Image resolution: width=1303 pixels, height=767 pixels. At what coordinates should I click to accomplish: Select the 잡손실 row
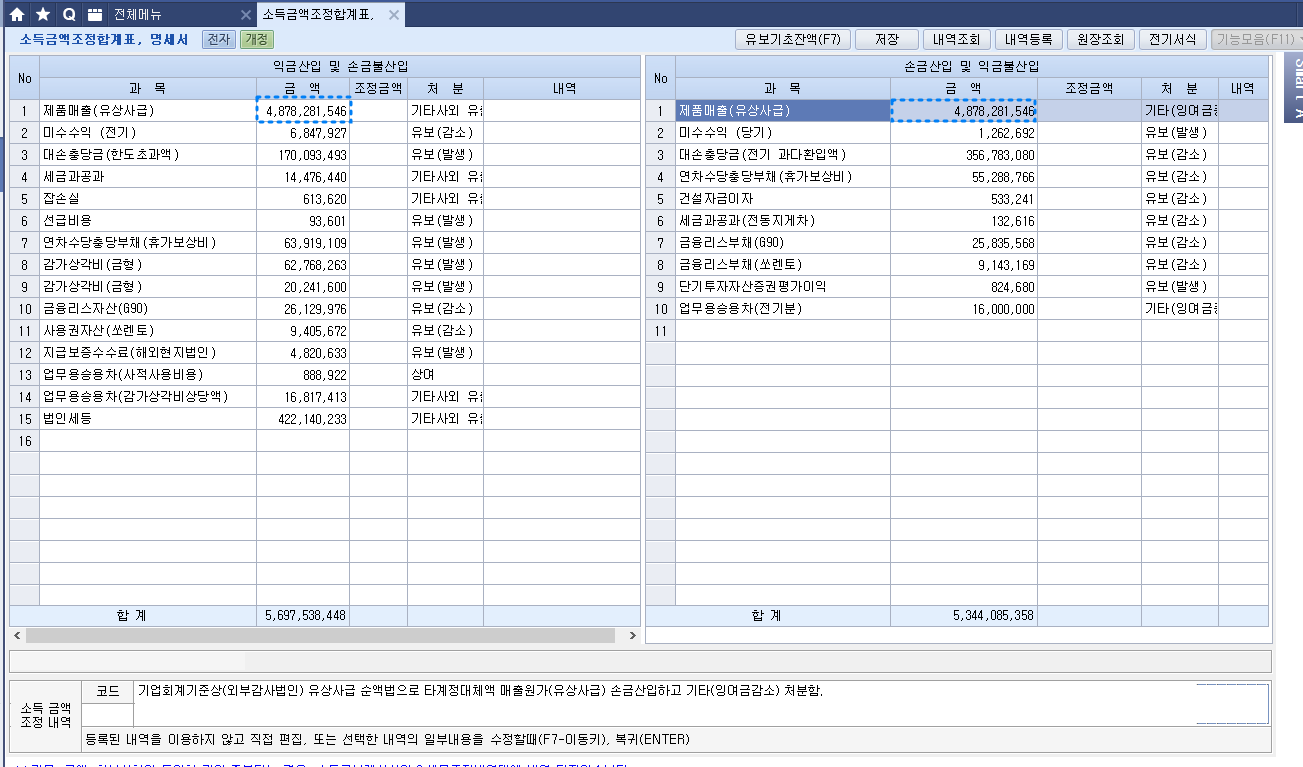coord(325,199)
